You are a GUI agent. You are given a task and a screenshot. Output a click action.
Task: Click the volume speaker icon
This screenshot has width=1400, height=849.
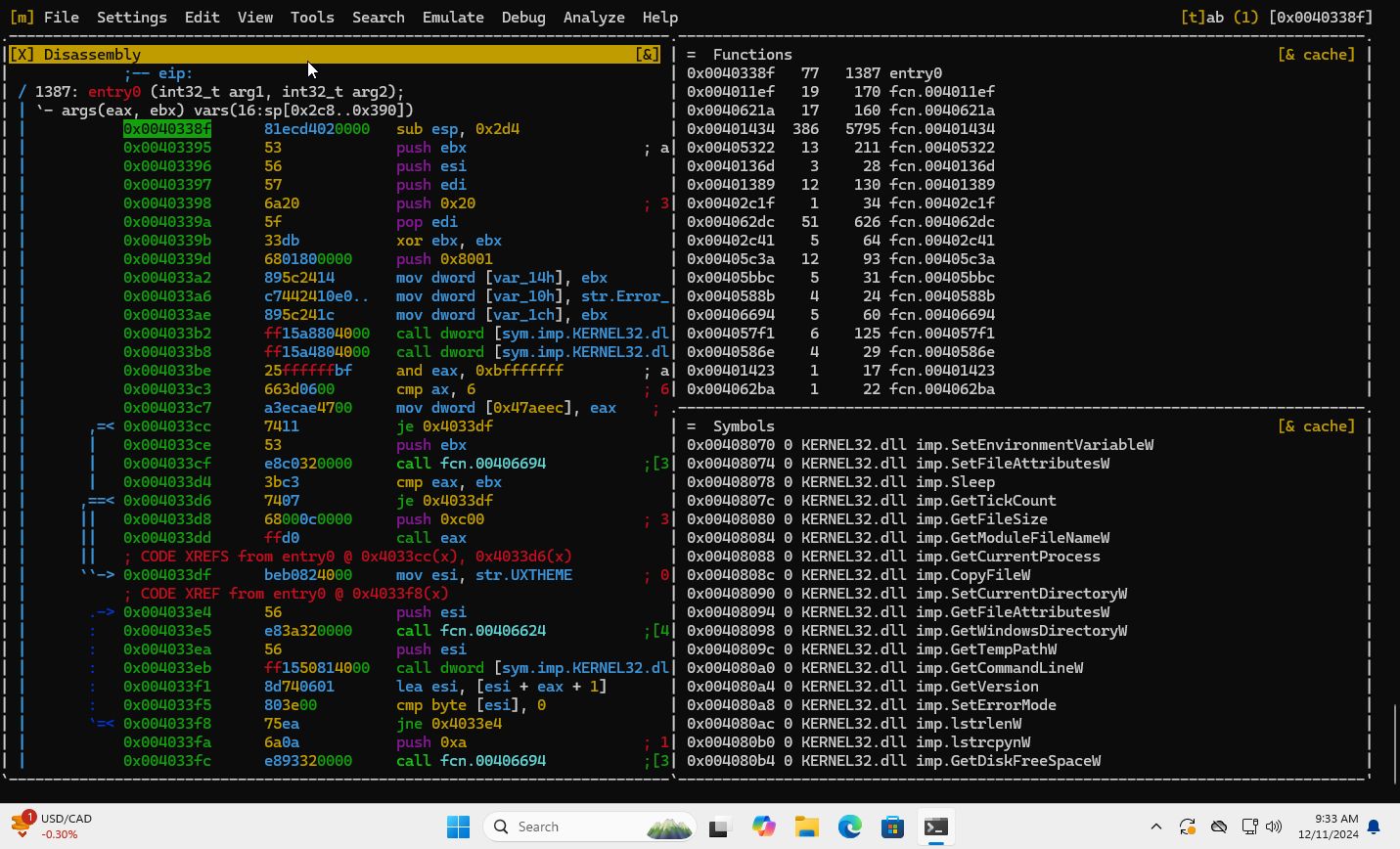[1273, 827]
